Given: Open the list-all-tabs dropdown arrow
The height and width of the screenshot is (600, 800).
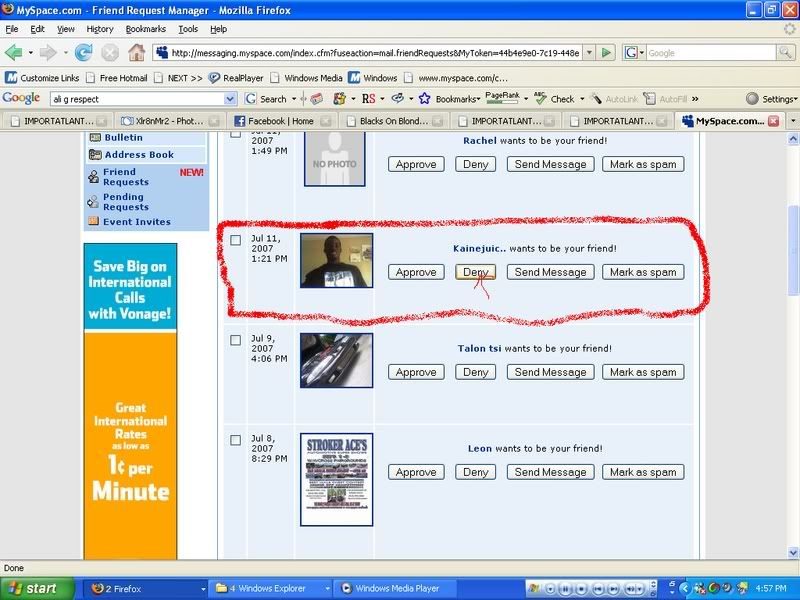Looking at the screenshot, I should click(x=792, y=121).
